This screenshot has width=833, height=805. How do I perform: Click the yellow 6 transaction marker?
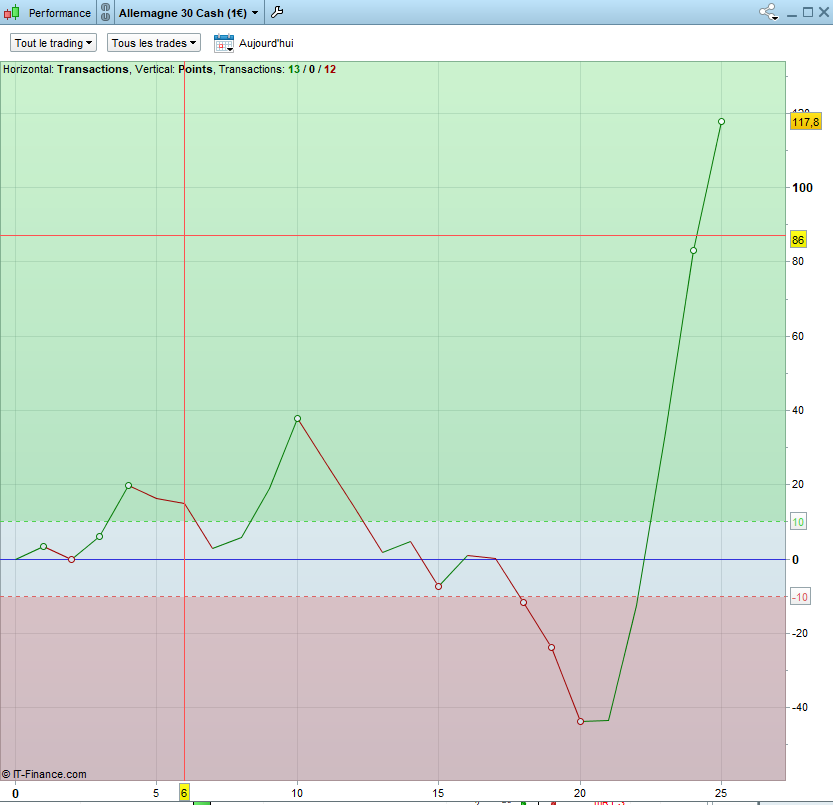coord(184,793)
